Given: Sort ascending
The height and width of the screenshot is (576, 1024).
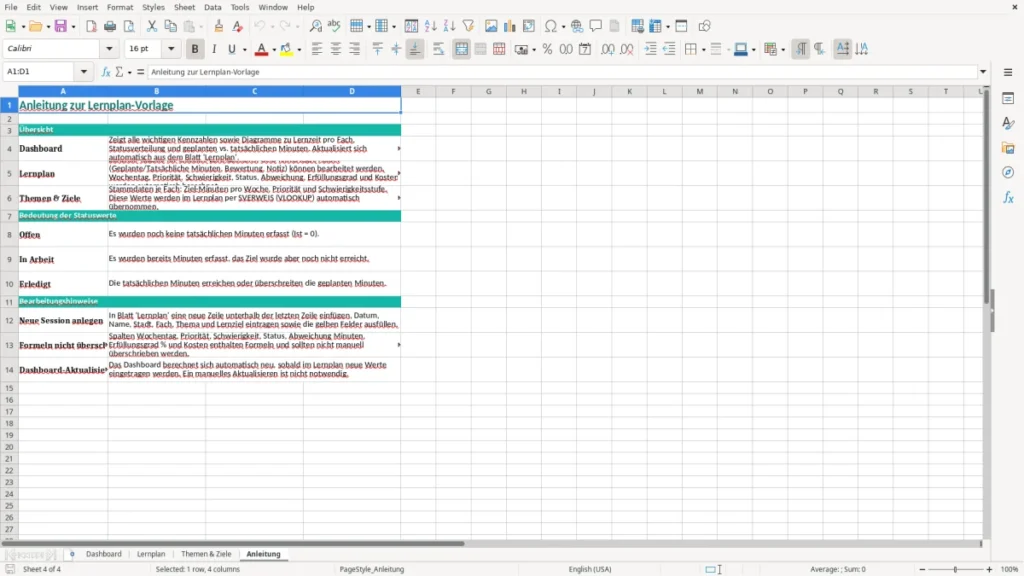Looking at the screenshot, I should (x=430, y=26).
